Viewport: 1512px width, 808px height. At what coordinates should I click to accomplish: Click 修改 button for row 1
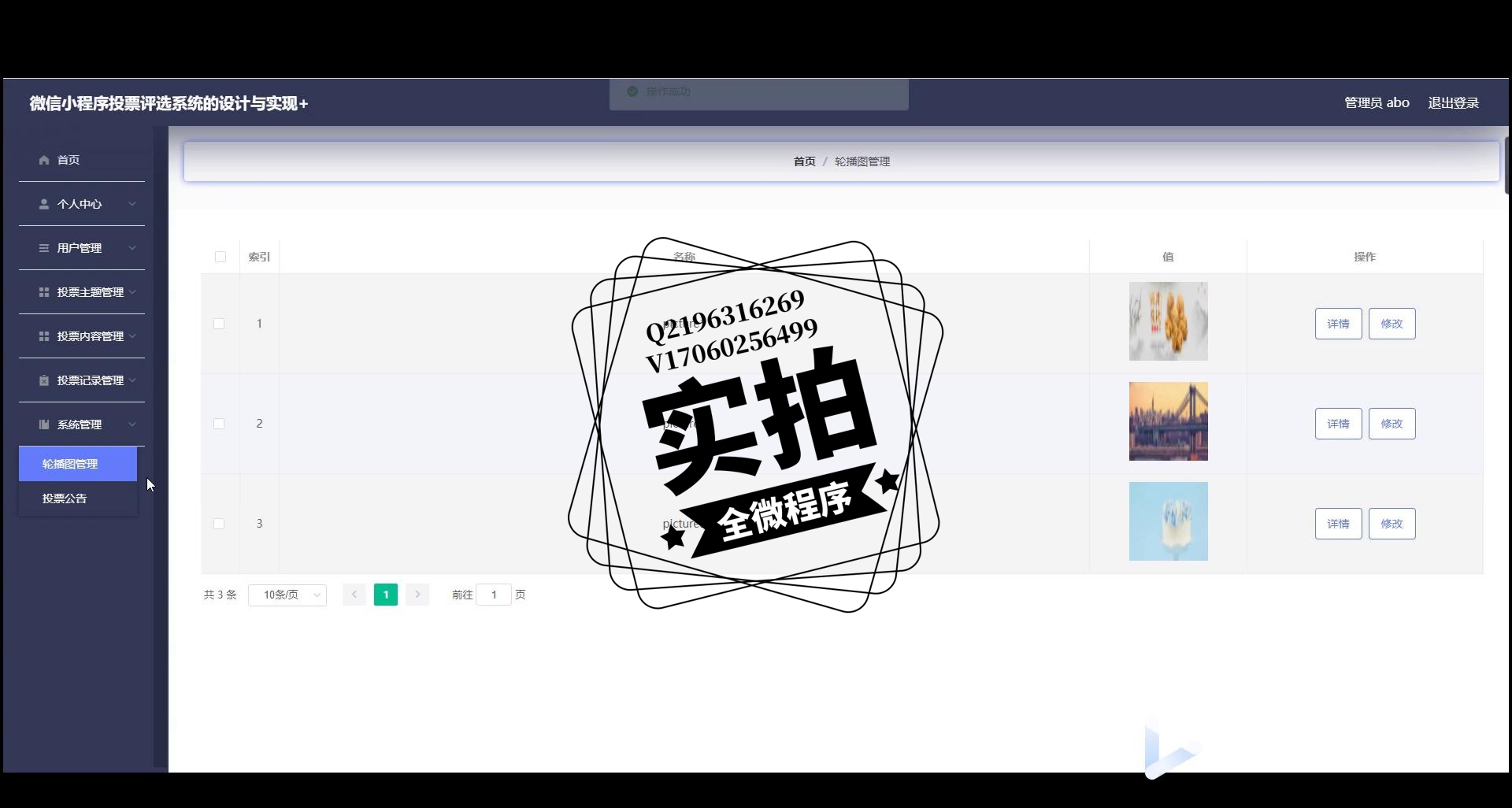click(x=1392, y=324)
